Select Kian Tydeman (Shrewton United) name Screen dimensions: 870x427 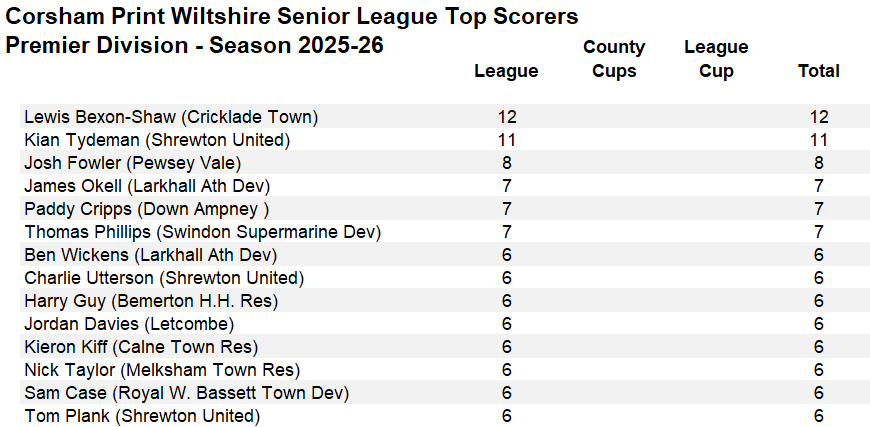tap(157, 140)
